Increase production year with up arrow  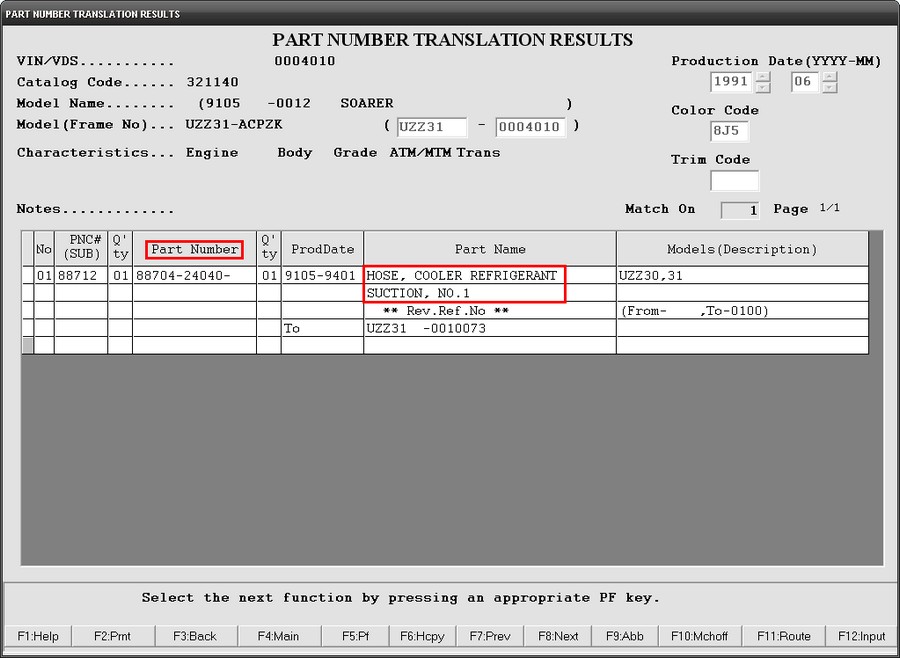pyautogui.click(x=763, y=77)
